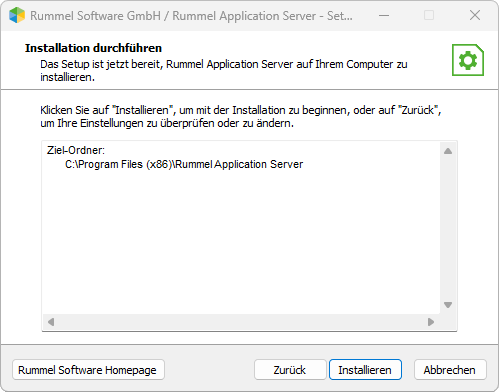
Task: Click the scroll down arrow in summary box
Action: point(448,305)
